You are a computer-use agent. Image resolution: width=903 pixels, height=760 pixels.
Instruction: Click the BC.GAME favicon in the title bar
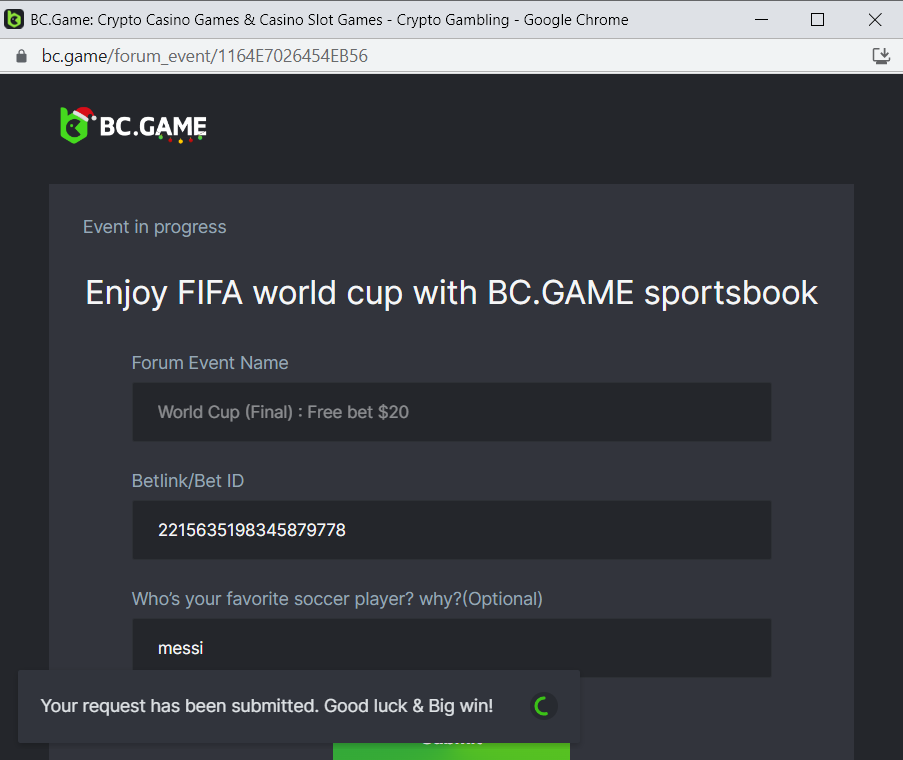click(15, 19)
